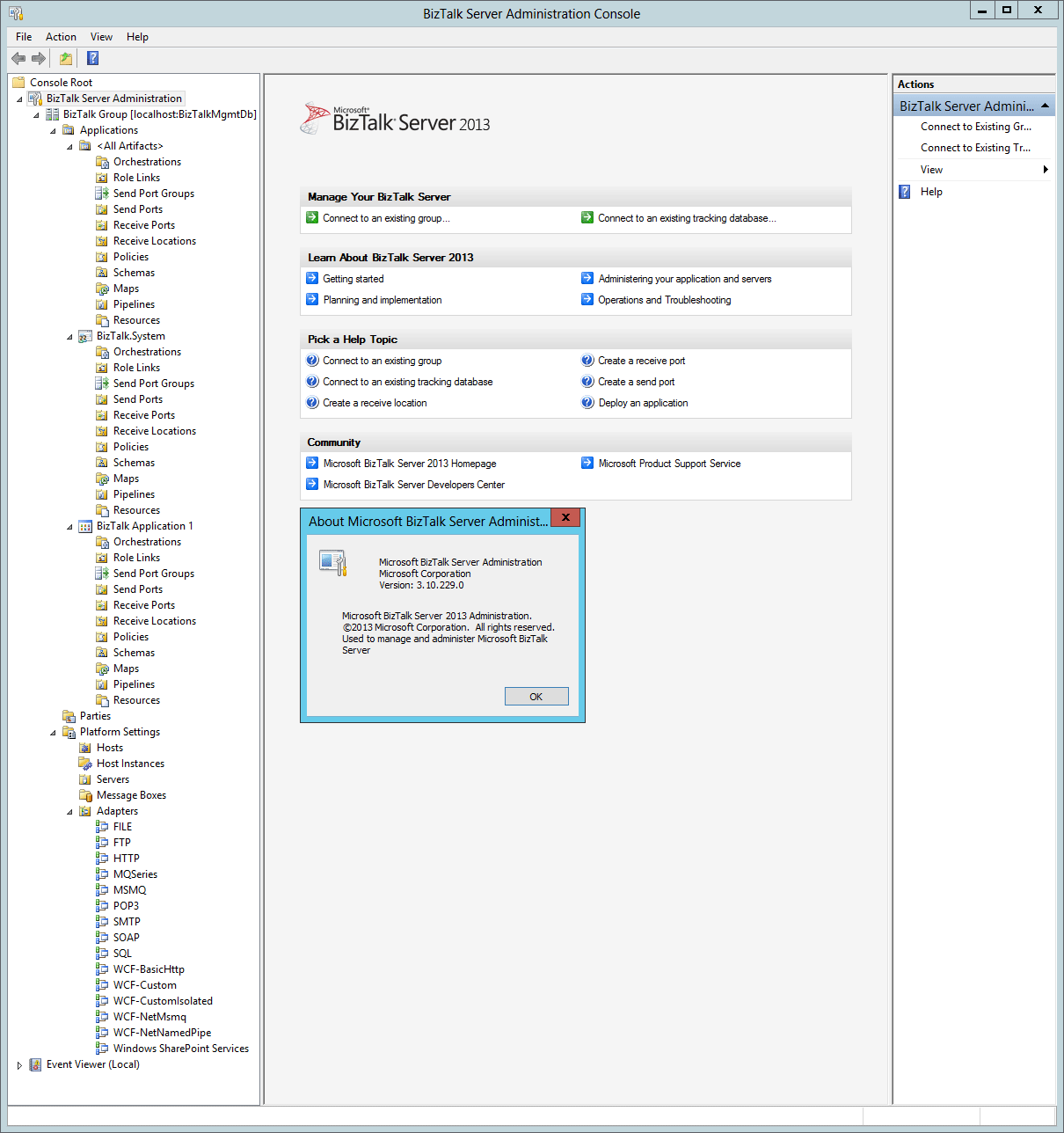Viewport: 1064px width, 1133px height.
Task: Click the Host Instances icon
Action: pyautogui.click(x=85, y=764)
